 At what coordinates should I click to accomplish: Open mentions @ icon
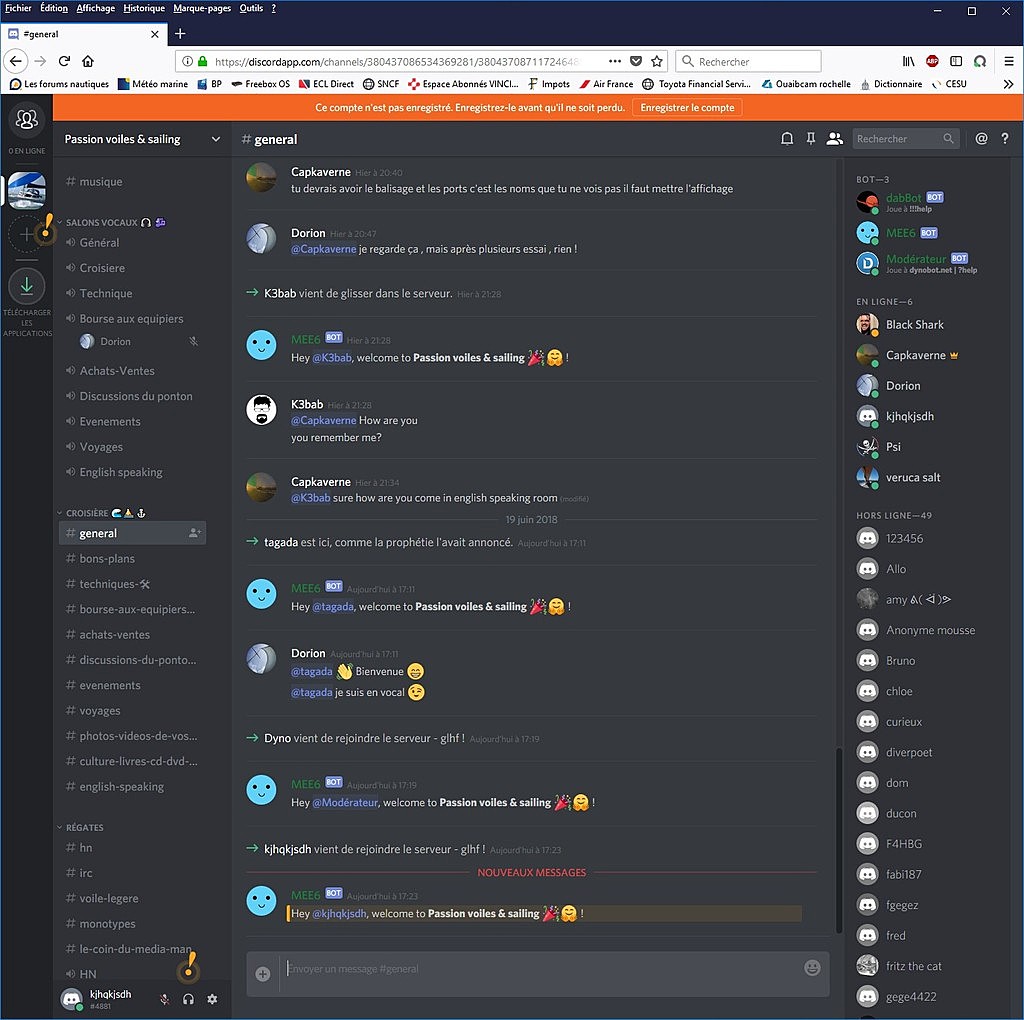(x=981, y=138)
